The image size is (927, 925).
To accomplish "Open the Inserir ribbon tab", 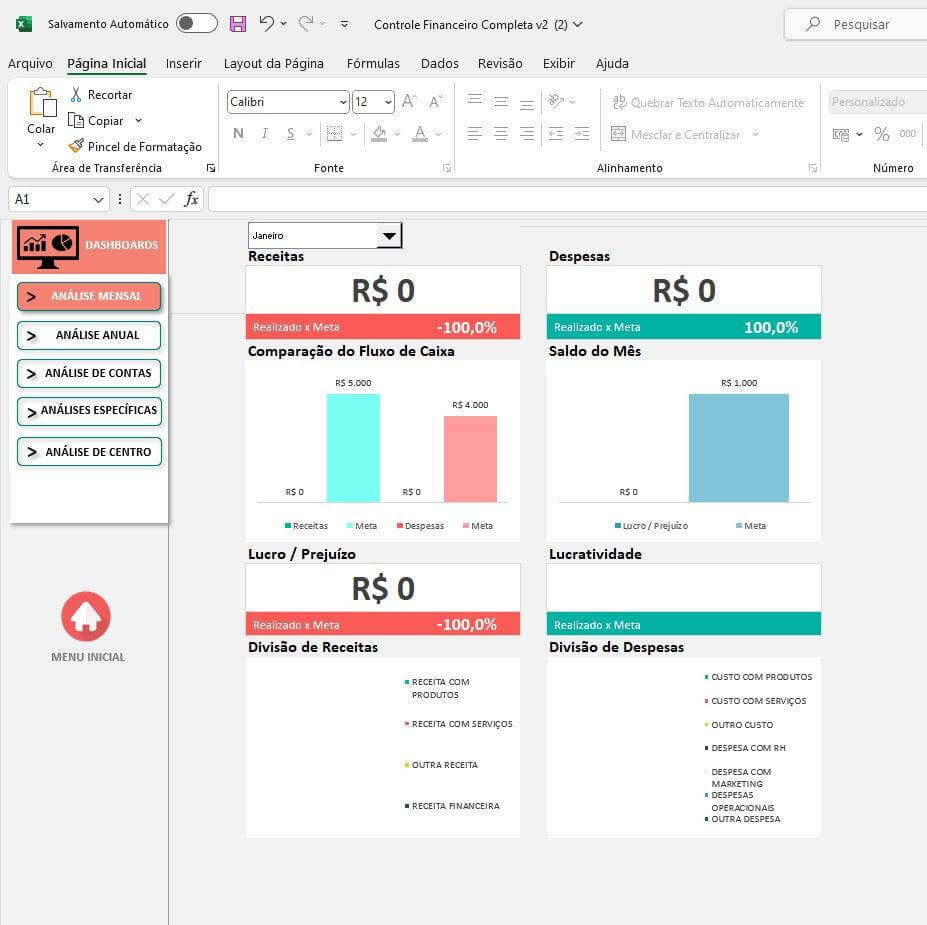I will (184, 63).
